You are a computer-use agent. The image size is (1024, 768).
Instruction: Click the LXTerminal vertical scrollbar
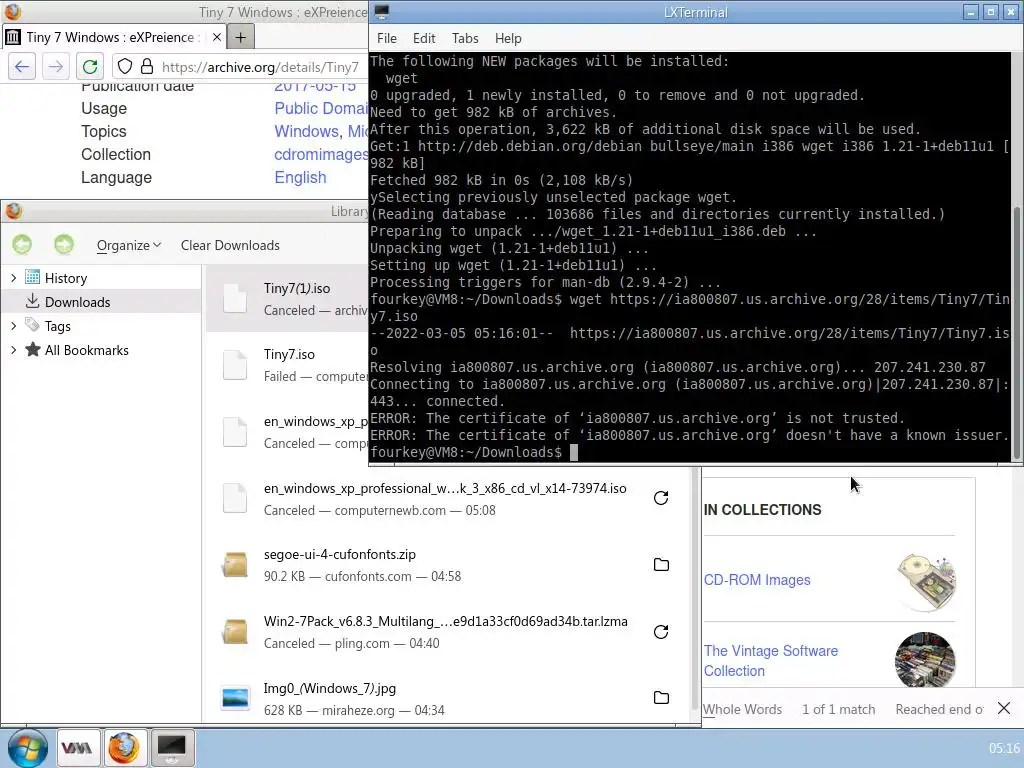pyautogui.click(x=1017, y=333)
